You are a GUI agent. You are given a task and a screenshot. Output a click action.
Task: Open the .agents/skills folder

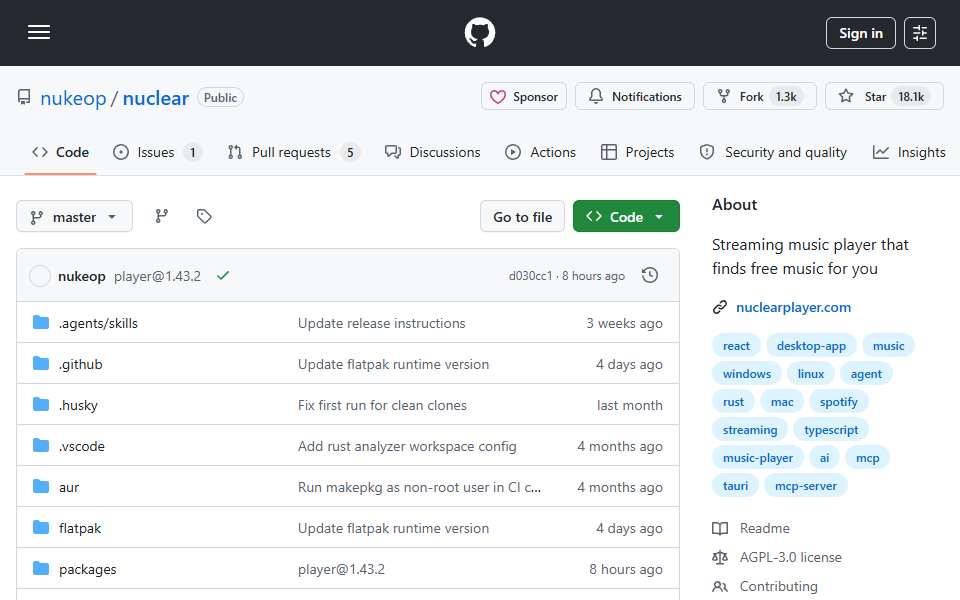[98, 323]
